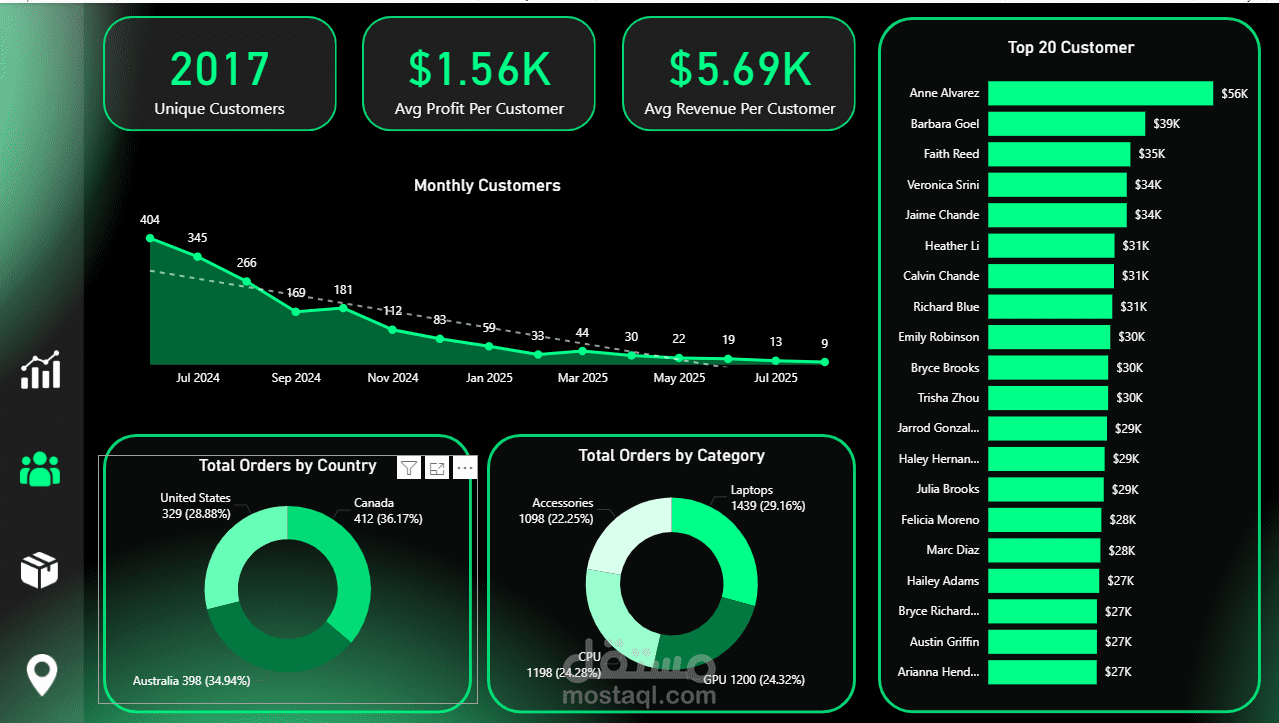1279x723 pixels.
Task: Click Jaime Chande's $34K bar
Action: 1057,215
